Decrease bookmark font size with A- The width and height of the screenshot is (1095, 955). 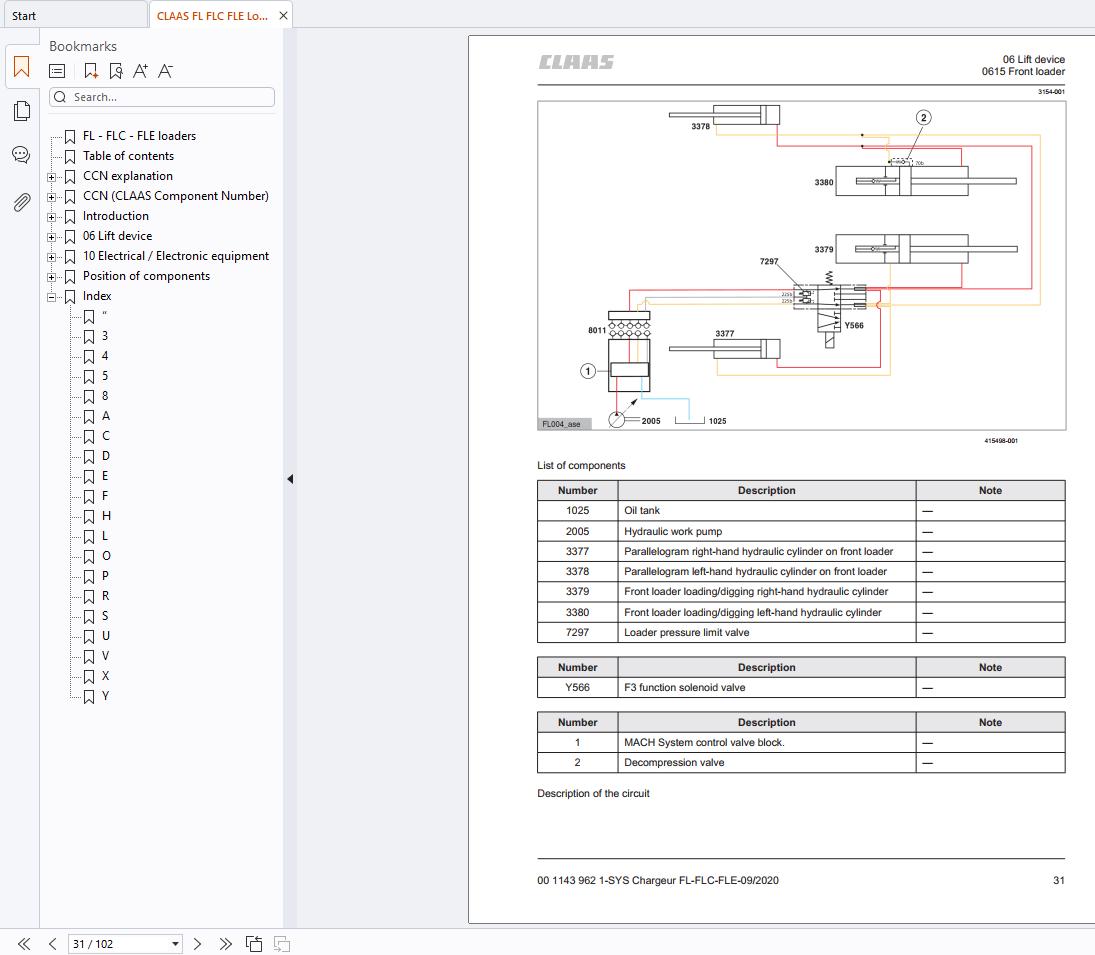[x=166, y=71]
